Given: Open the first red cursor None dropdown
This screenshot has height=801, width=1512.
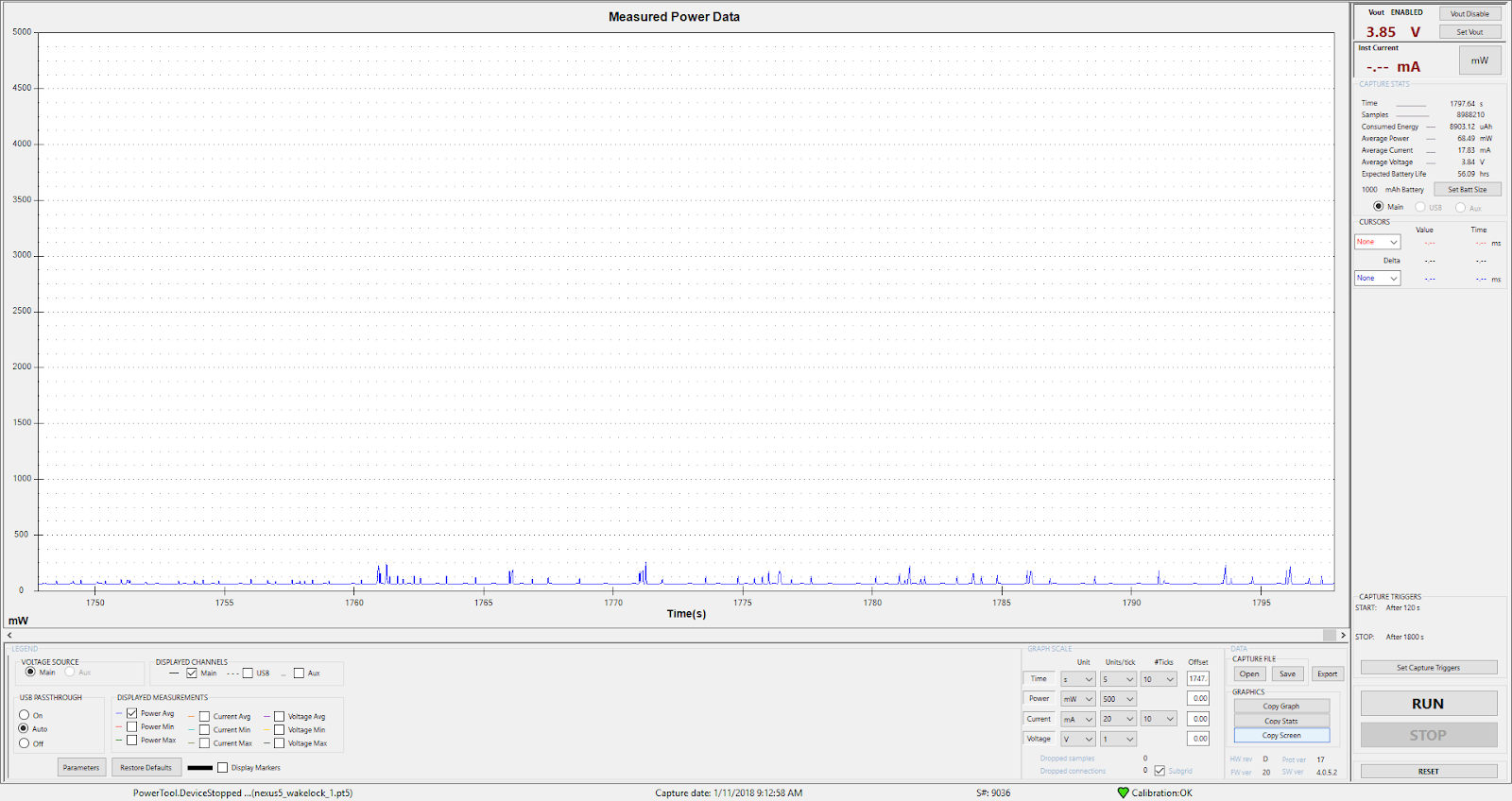Looking at the screenshot, I should pos(1377,242).
